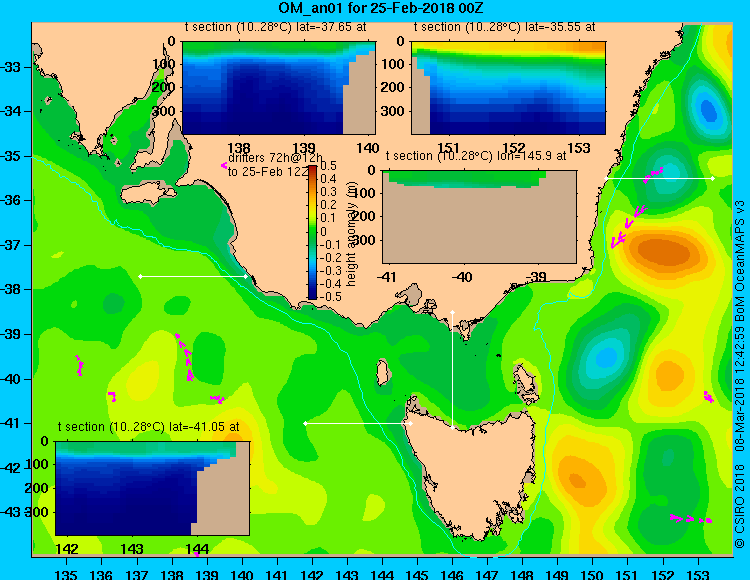
Task: Click the magenta drifter track near 39°S 138°E
Action: 185,357
